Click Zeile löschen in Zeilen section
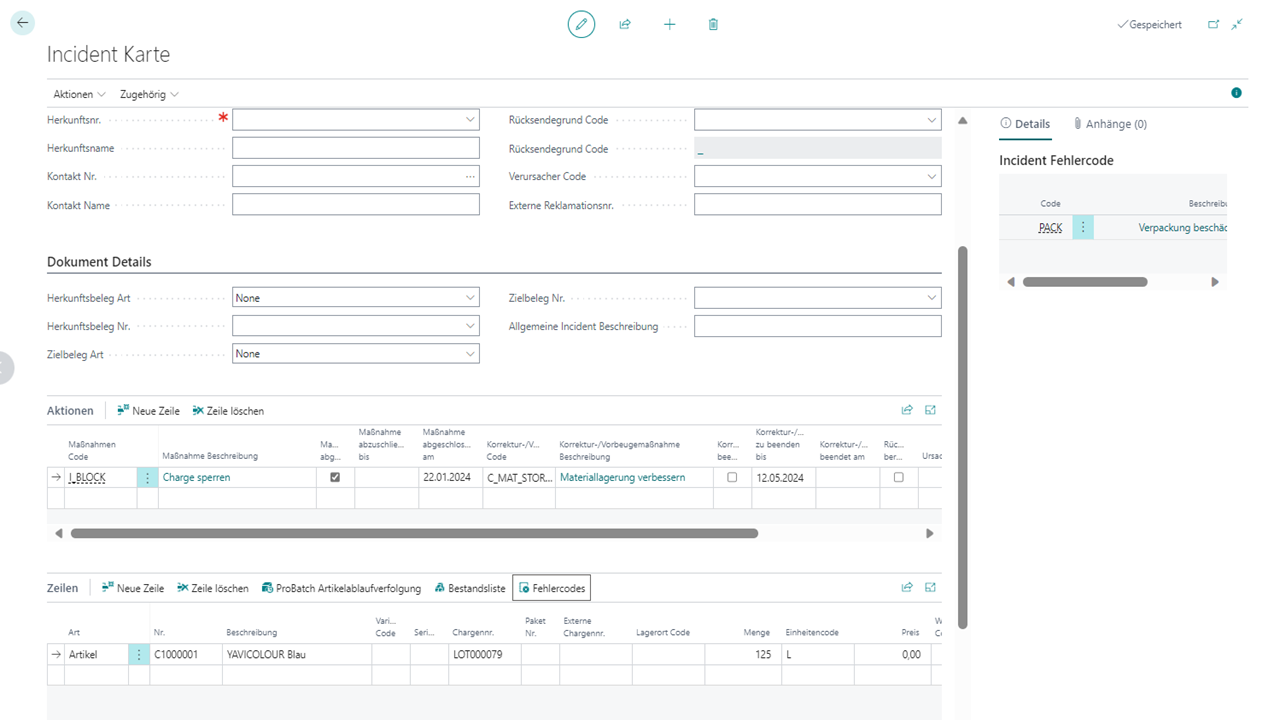Image resolution: width=1280 pixels, height=720 pixels. (x=212, y=588)
